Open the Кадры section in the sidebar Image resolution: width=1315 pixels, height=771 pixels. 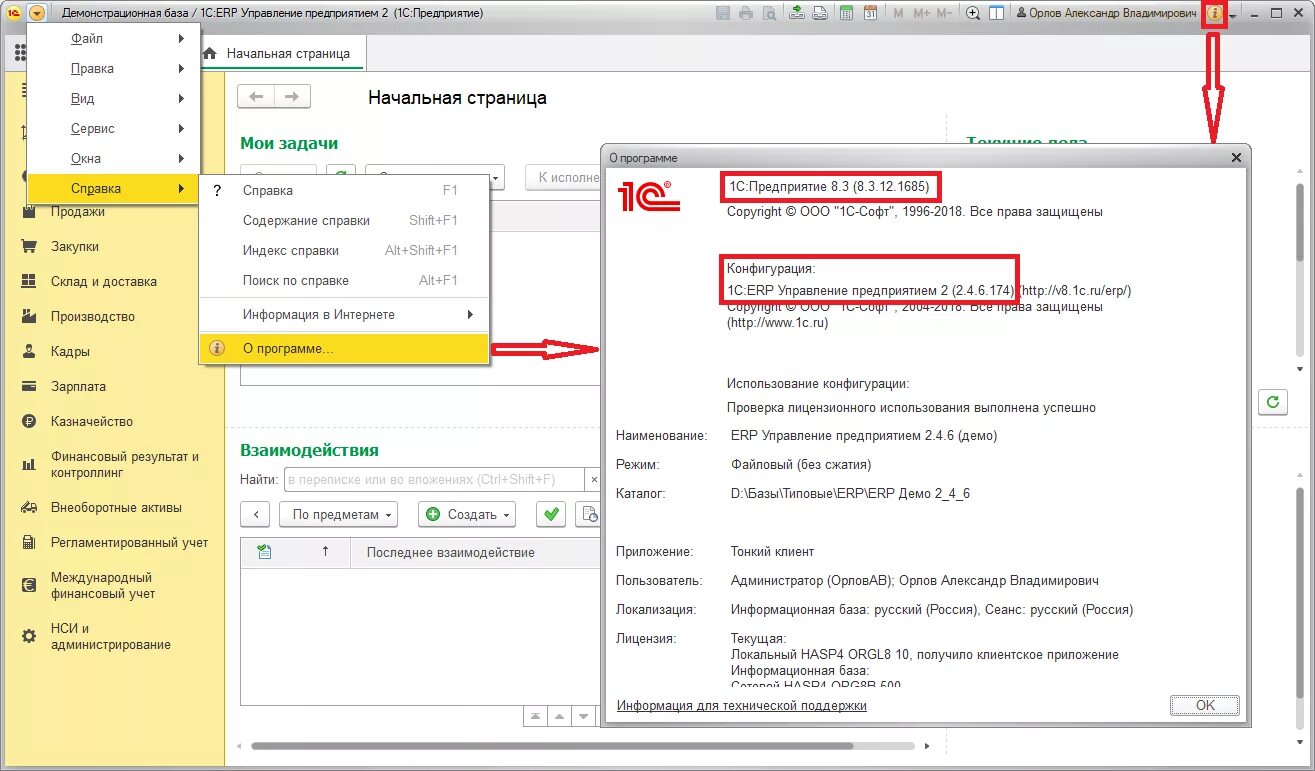pyautogui.click(x=70, y=352)
